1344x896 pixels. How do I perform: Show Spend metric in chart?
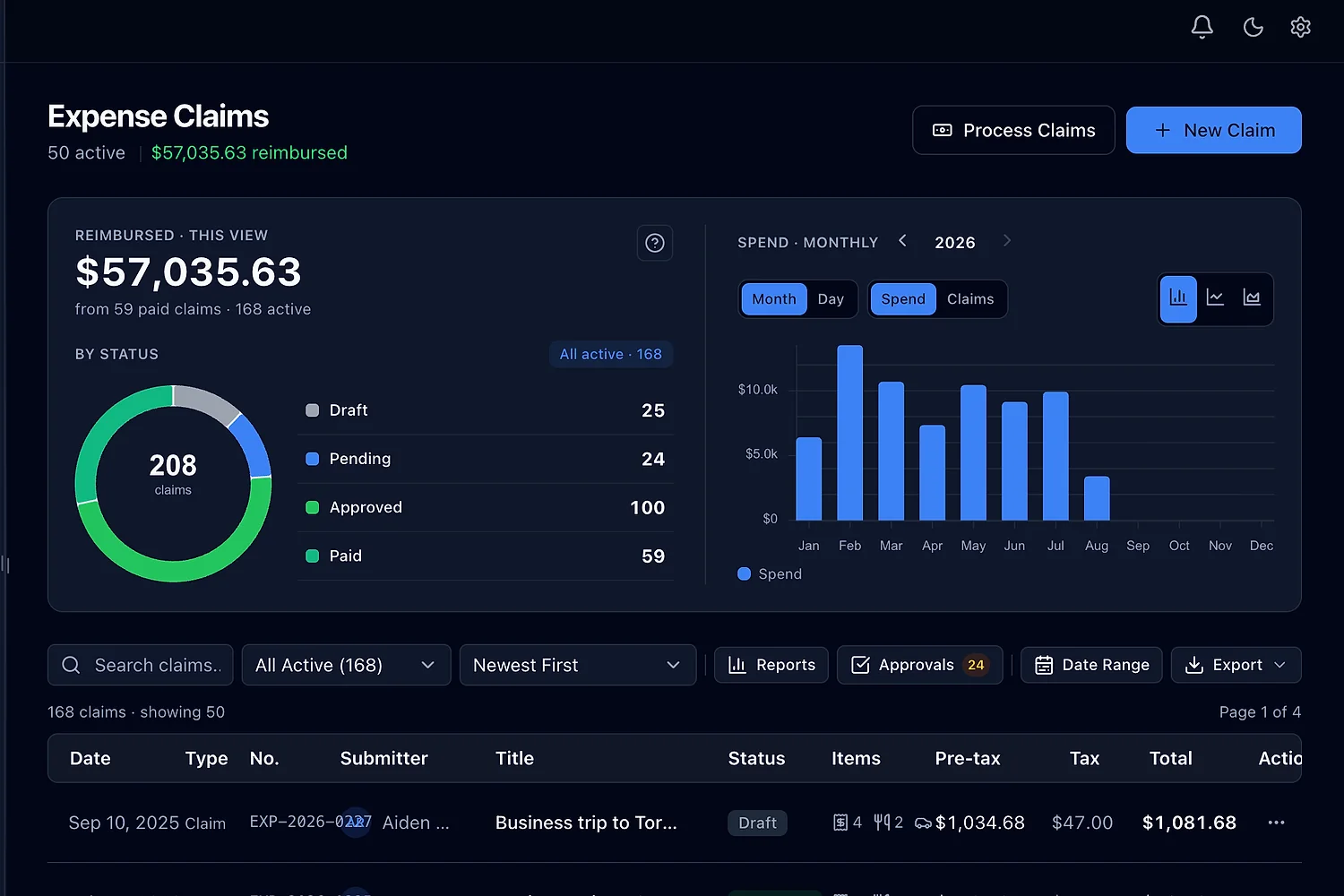[903, 299]
